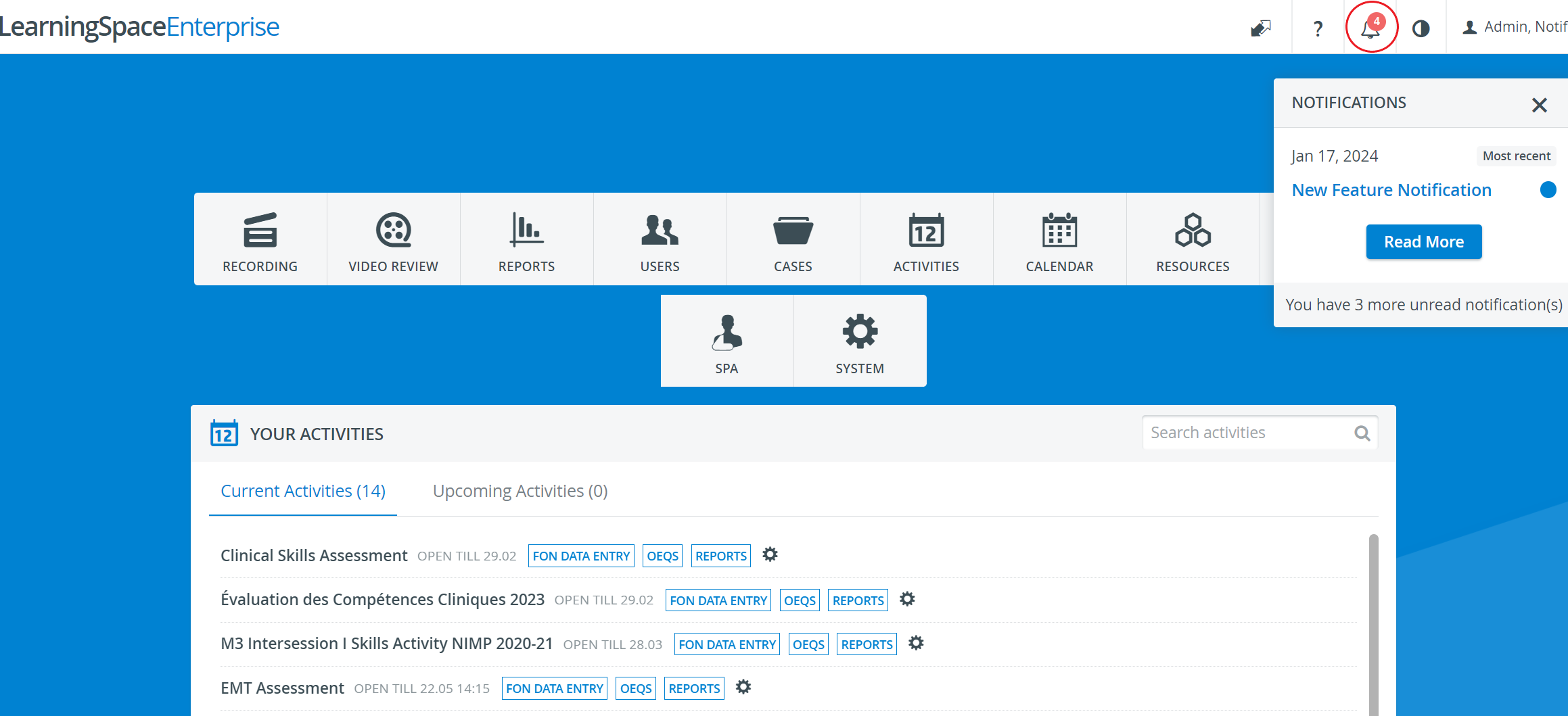Open the SPA module tile
1568x716 pixels.
(x=727, y=341)
